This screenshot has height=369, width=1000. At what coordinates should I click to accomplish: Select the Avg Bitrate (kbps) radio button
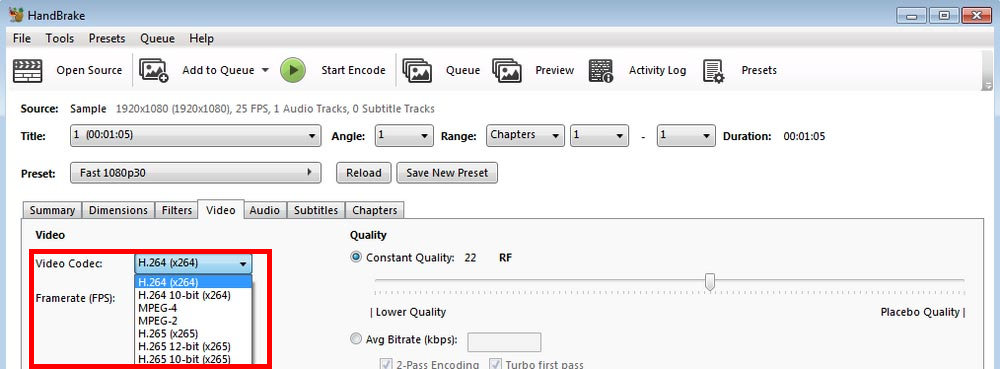pos(356,339)
